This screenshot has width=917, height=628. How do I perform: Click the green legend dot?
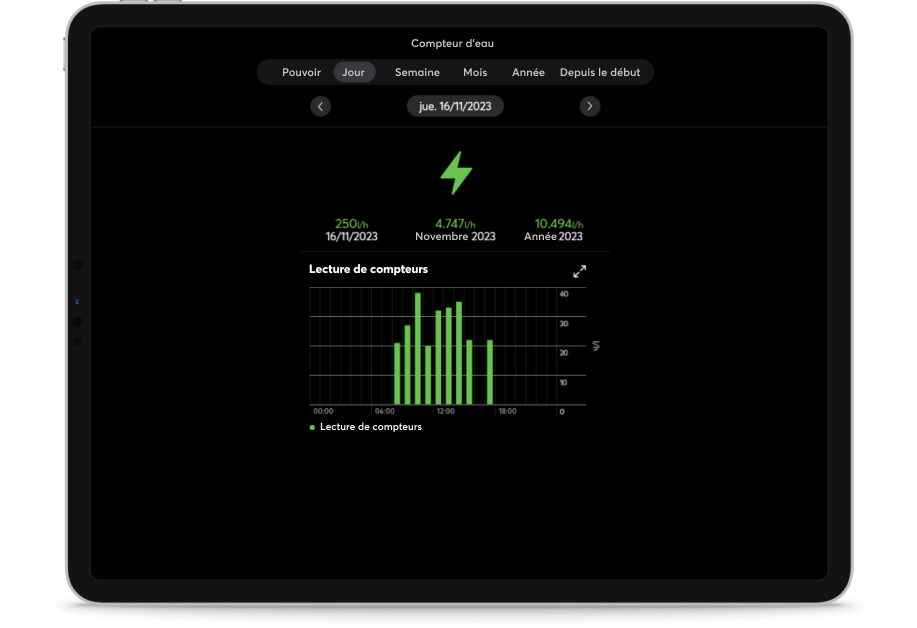pos(312,427)
